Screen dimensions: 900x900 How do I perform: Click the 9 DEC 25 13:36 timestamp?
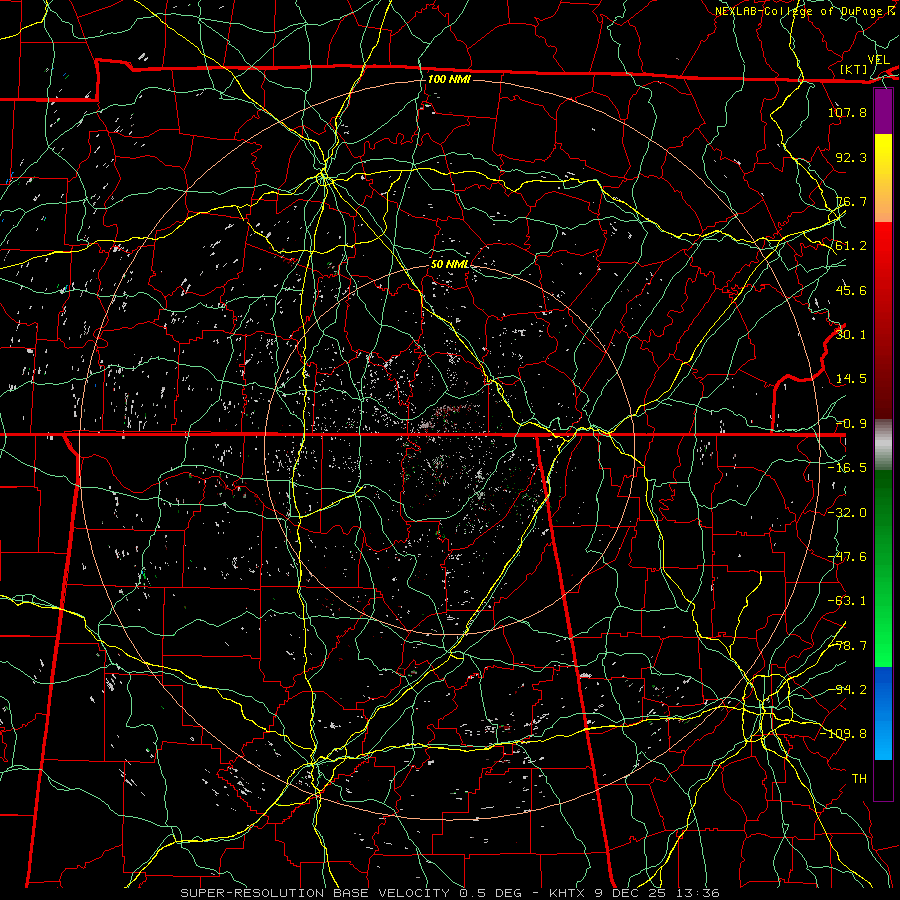click(657, 893)
